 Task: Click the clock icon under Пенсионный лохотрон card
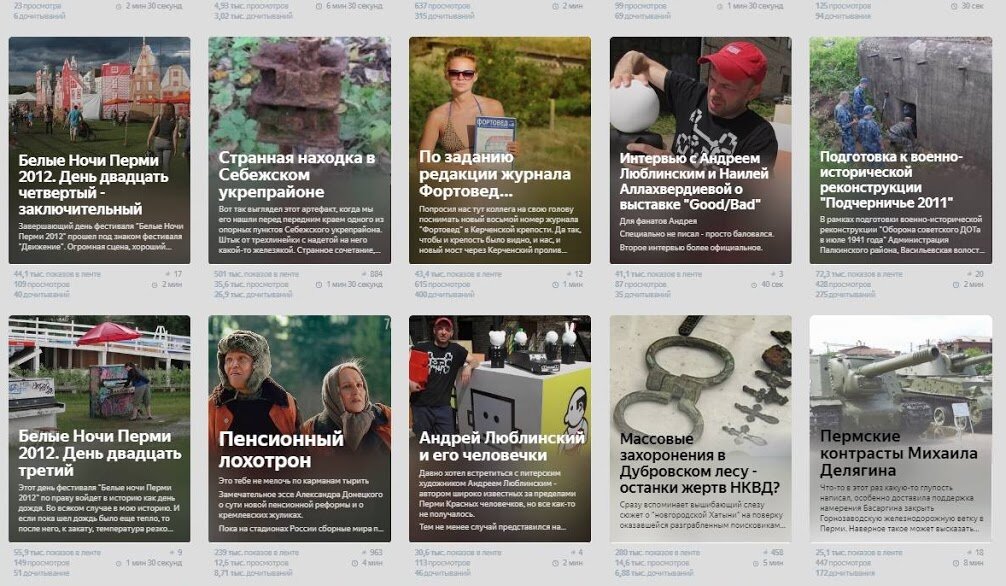[355, 563]
